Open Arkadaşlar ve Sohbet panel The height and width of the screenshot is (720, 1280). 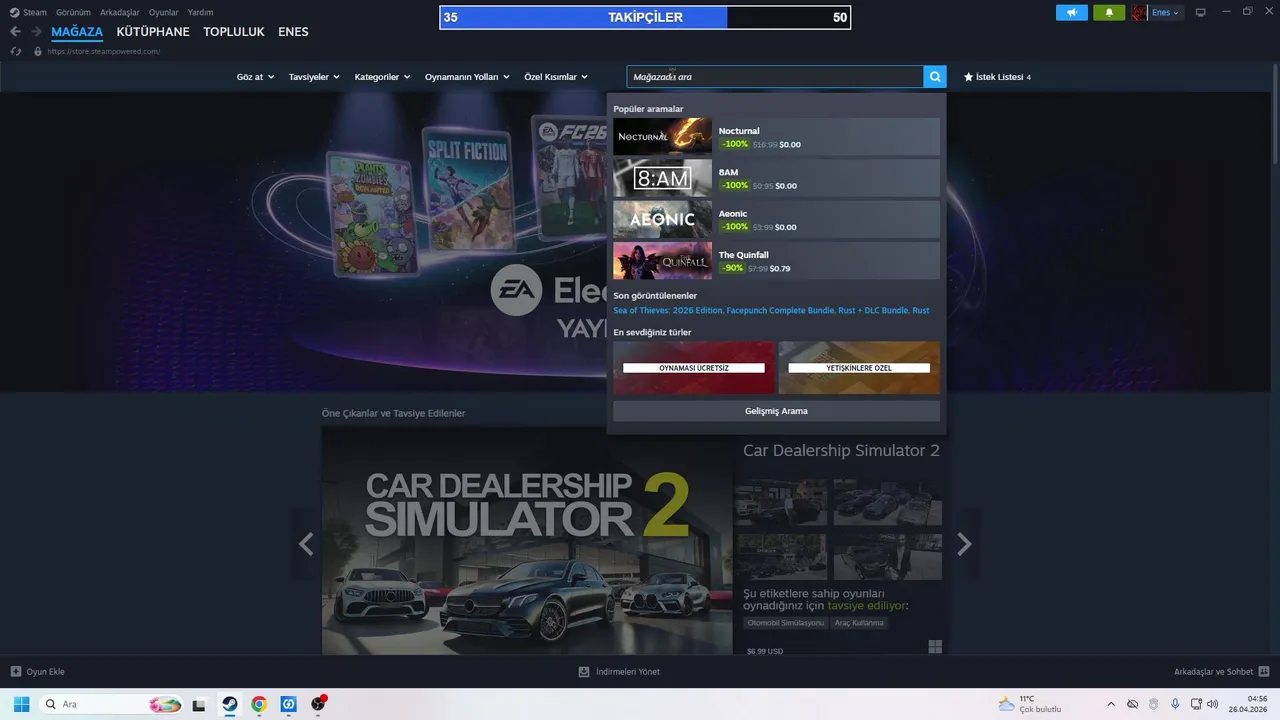point(1213,672)
